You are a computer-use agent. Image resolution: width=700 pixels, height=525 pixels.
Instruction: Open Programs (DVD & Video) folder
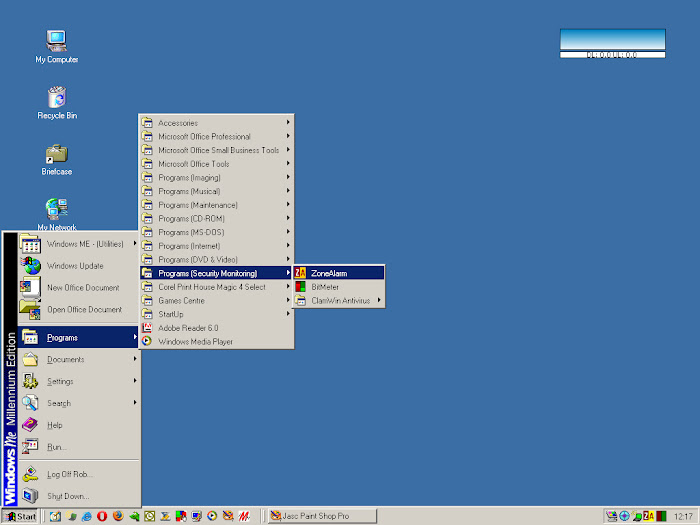point(217,259)
